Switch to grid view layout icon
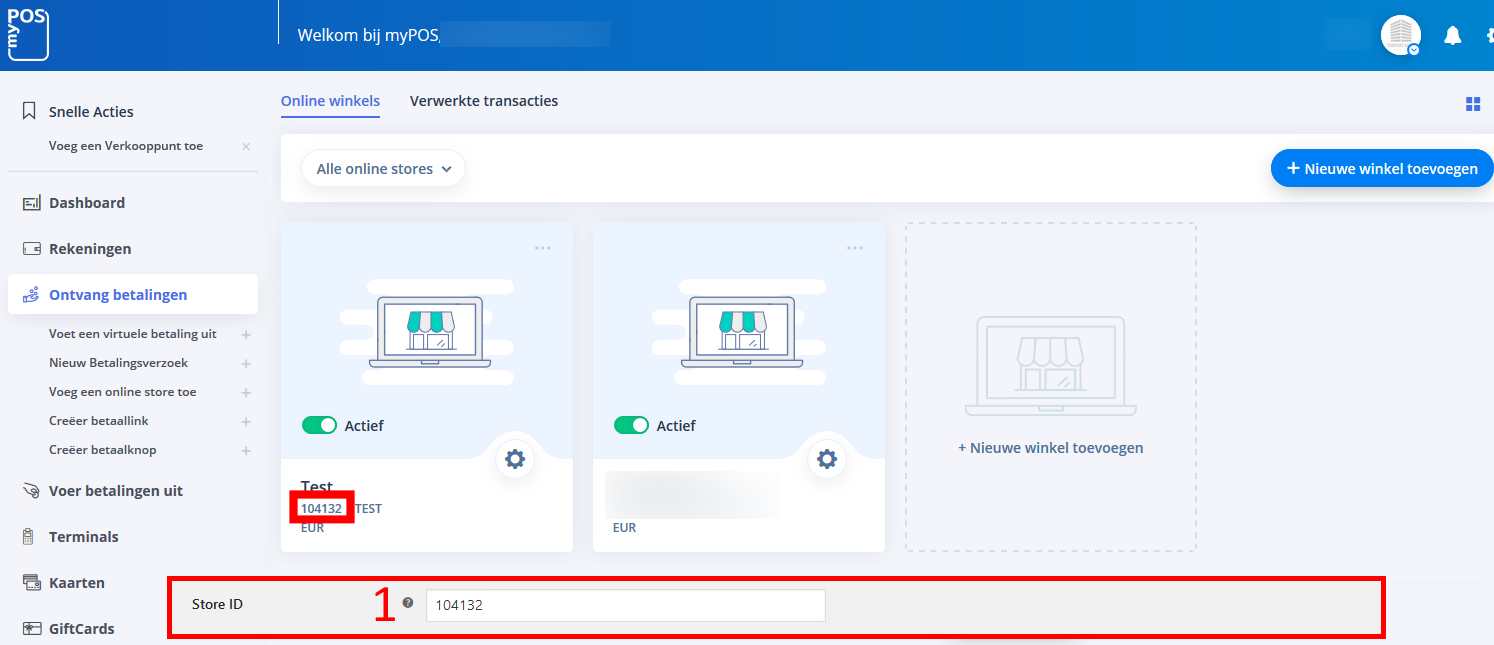Image resolution: width=1494 pixels, height=645 pixels. tap(1472, 104)
